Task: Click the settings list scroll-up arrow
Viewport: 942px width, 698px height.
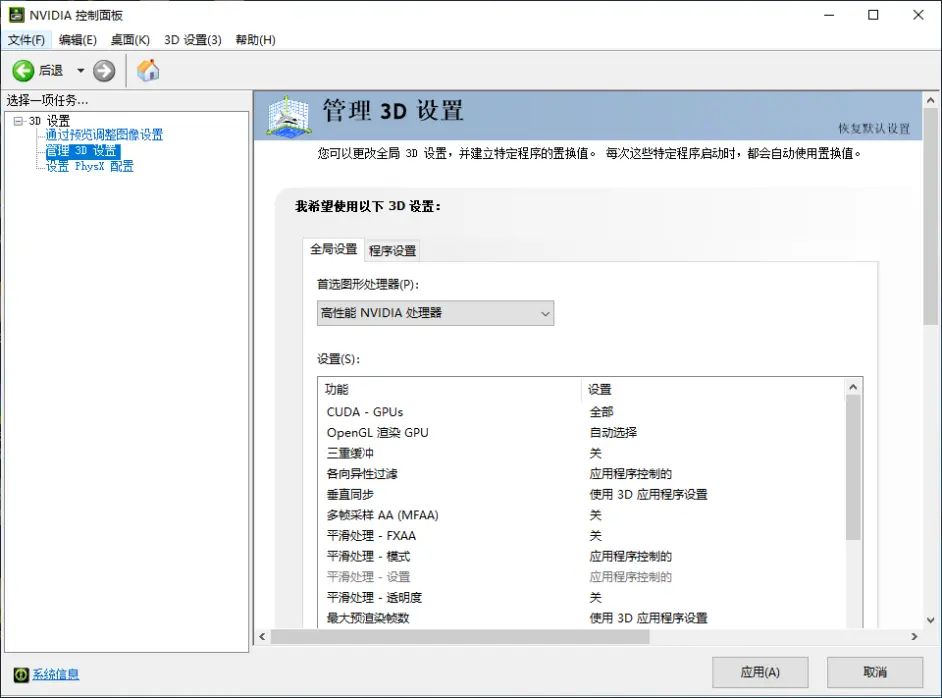Action: pos(853,387)
